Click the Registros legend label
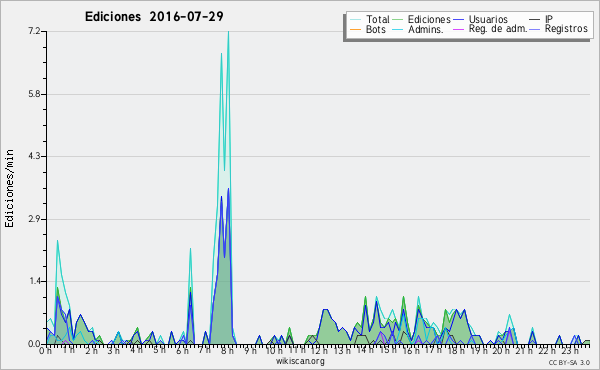 (566, 29)
